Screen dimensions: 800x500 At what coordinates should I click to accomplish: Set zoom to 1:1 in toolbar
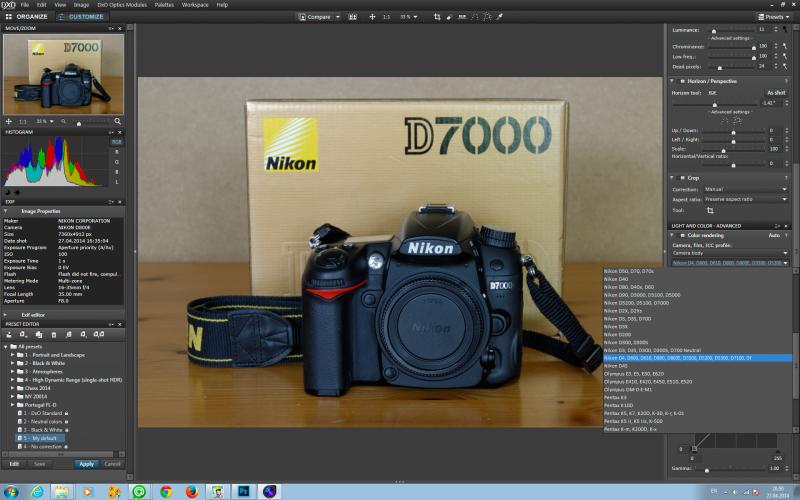[387, 17]
